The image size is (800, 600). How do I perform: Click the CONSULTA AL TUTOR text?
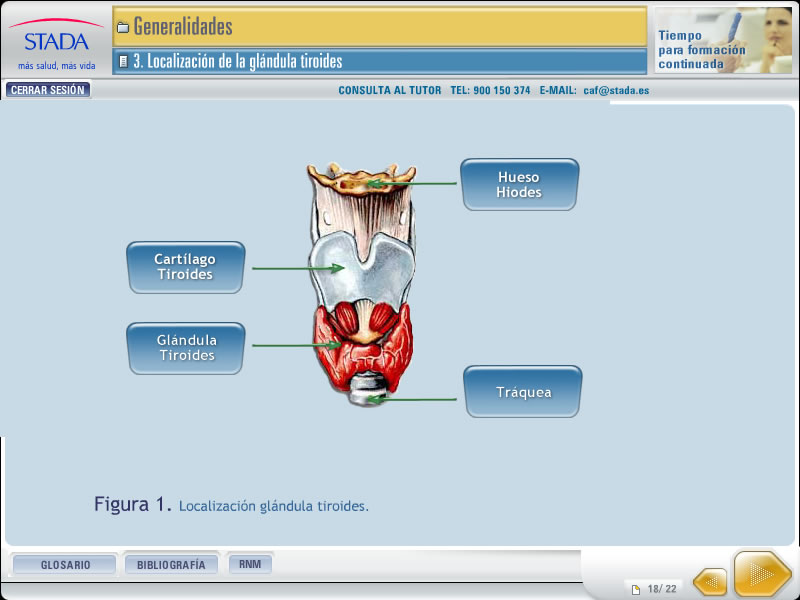390,90
